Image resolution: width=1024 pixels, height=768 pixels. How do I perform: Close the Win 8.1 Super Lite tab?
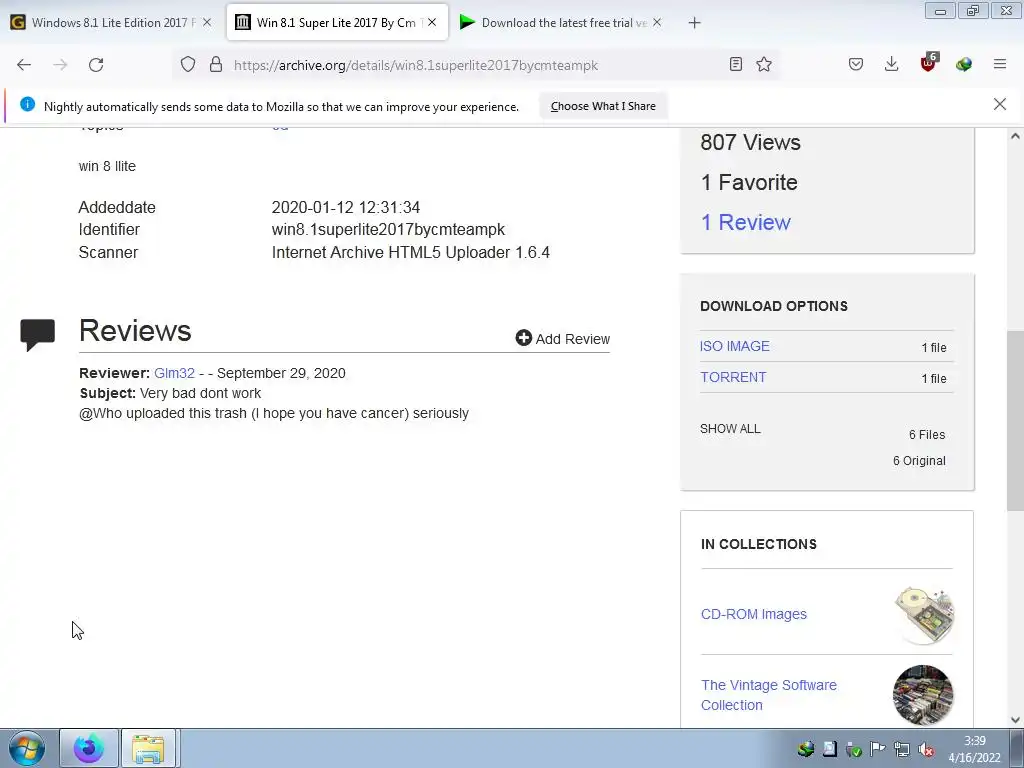(432, 22)
